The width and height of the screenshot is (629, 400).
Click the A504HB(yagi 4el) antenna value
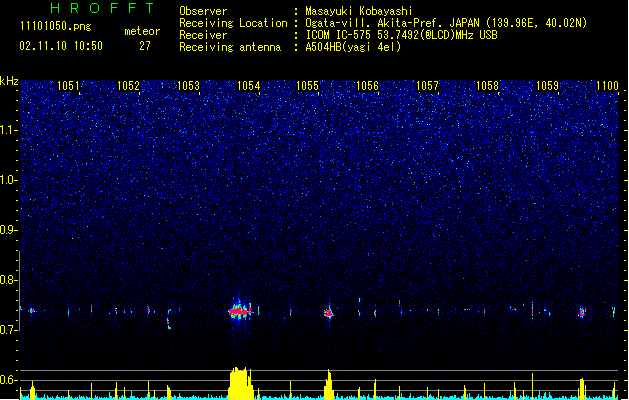(x=353, y=47)
